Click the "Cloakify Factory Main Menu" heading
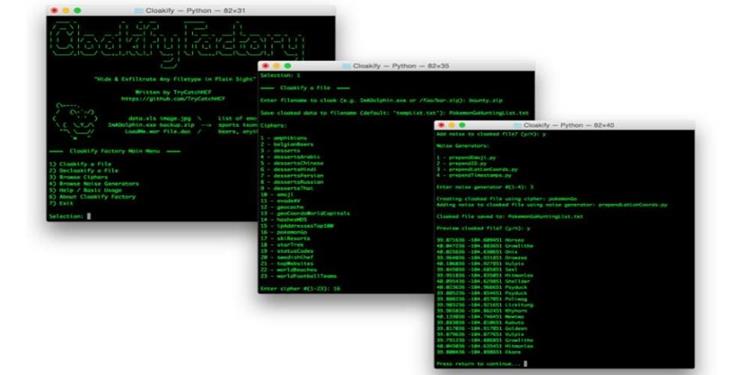Screen dimensions: 750x375 tap(115, 151)
